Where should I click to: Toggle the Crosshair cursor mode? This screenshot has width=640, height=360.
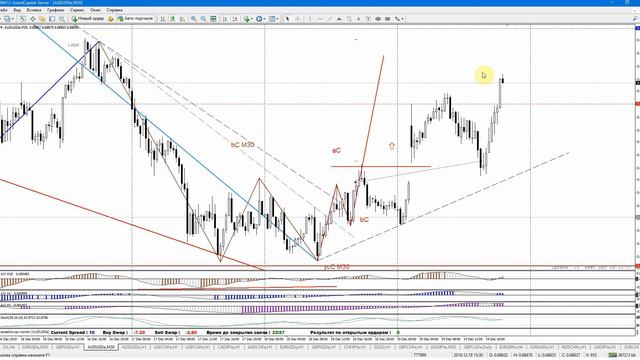pyautogui.click(x=298, y=19)
